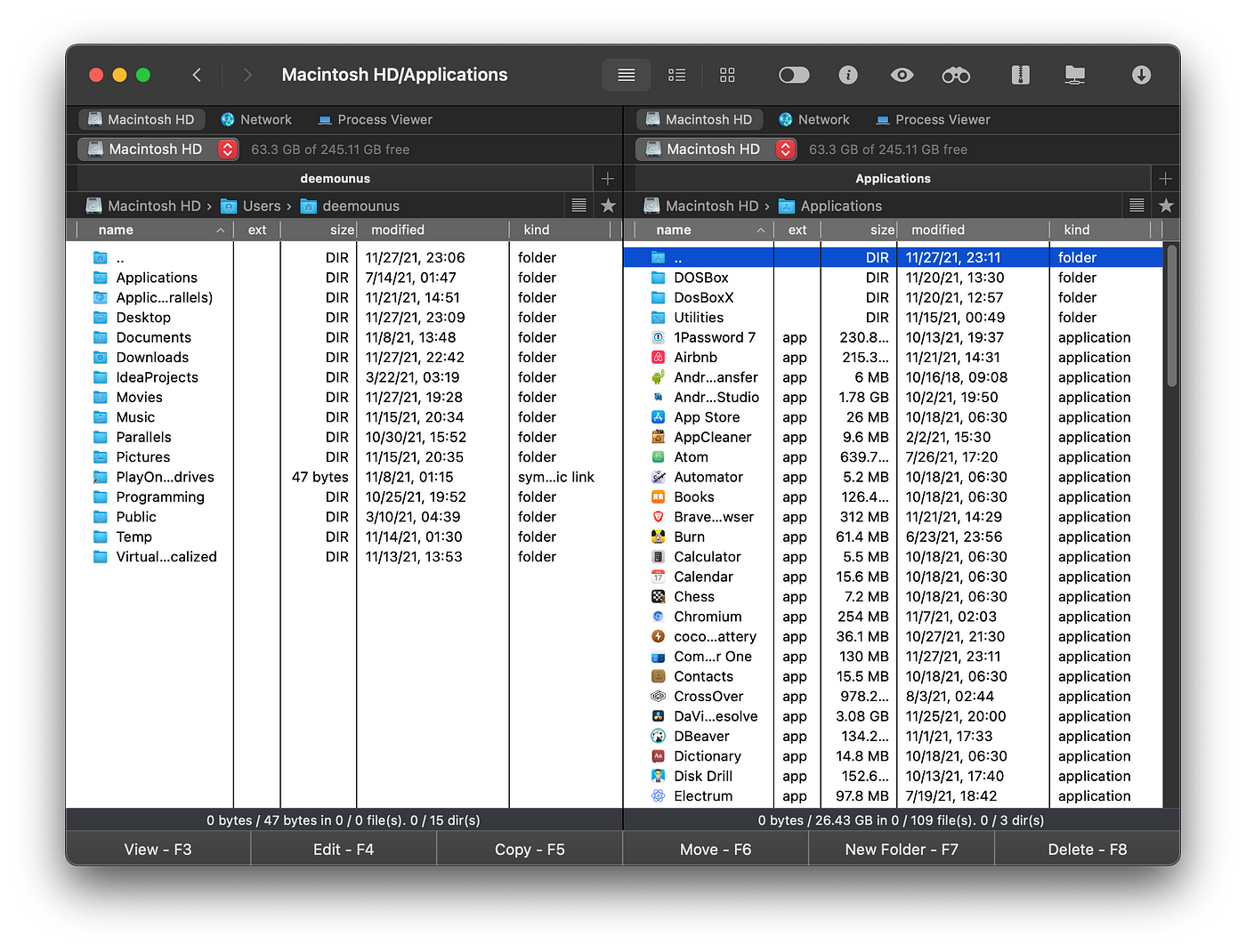This screenshot has height=952, width=1246.
Task: Open the Get Info icon
Action: point(848,76)
